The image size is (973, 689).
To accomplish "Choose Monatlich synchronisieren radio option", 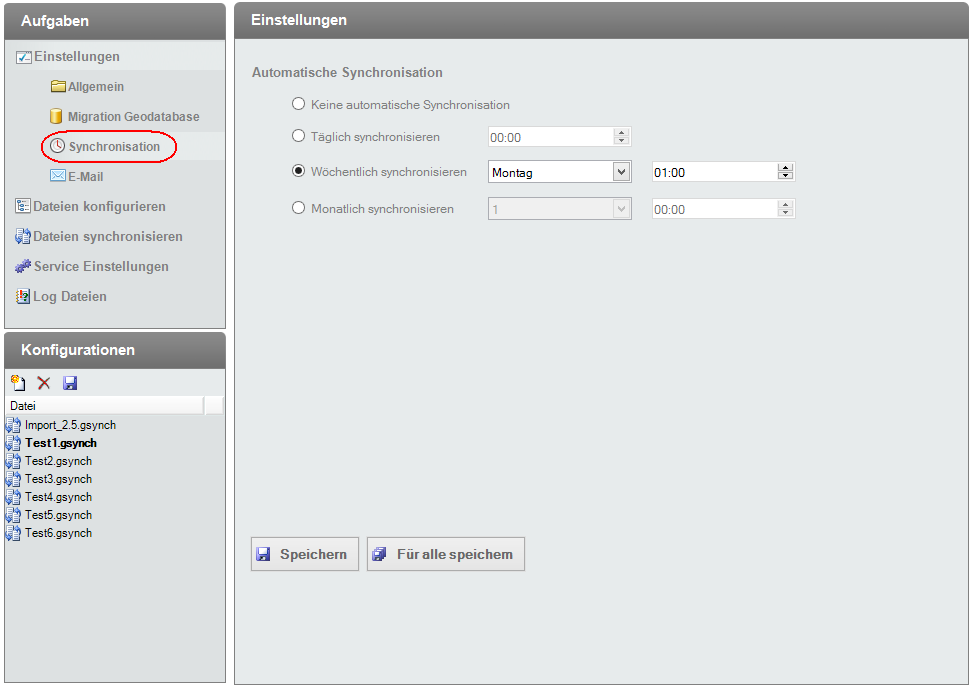I will pyautogui.click(x=298, y=208).
